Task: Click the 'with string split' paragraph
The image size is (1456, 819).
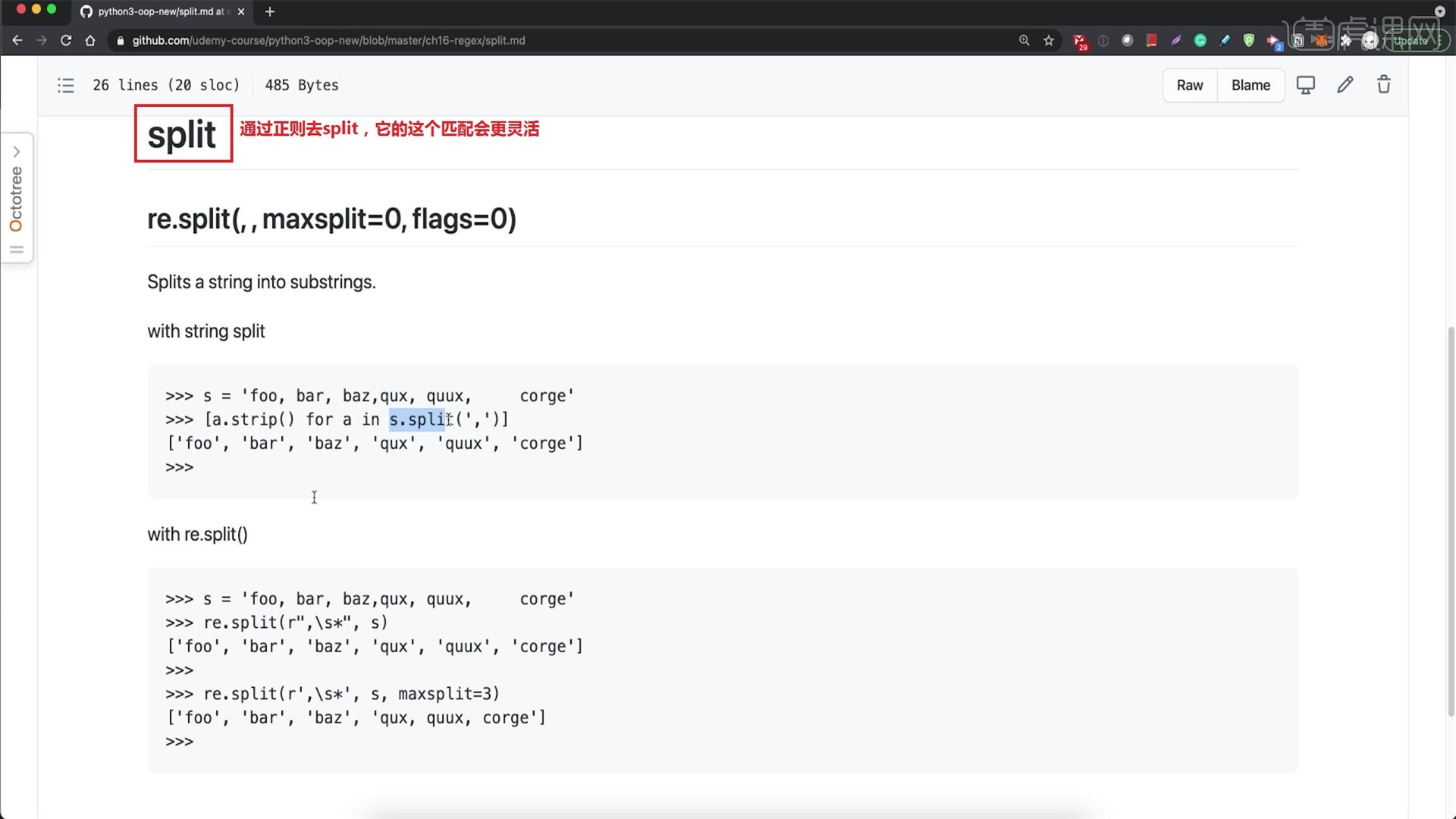Action: 206,331
